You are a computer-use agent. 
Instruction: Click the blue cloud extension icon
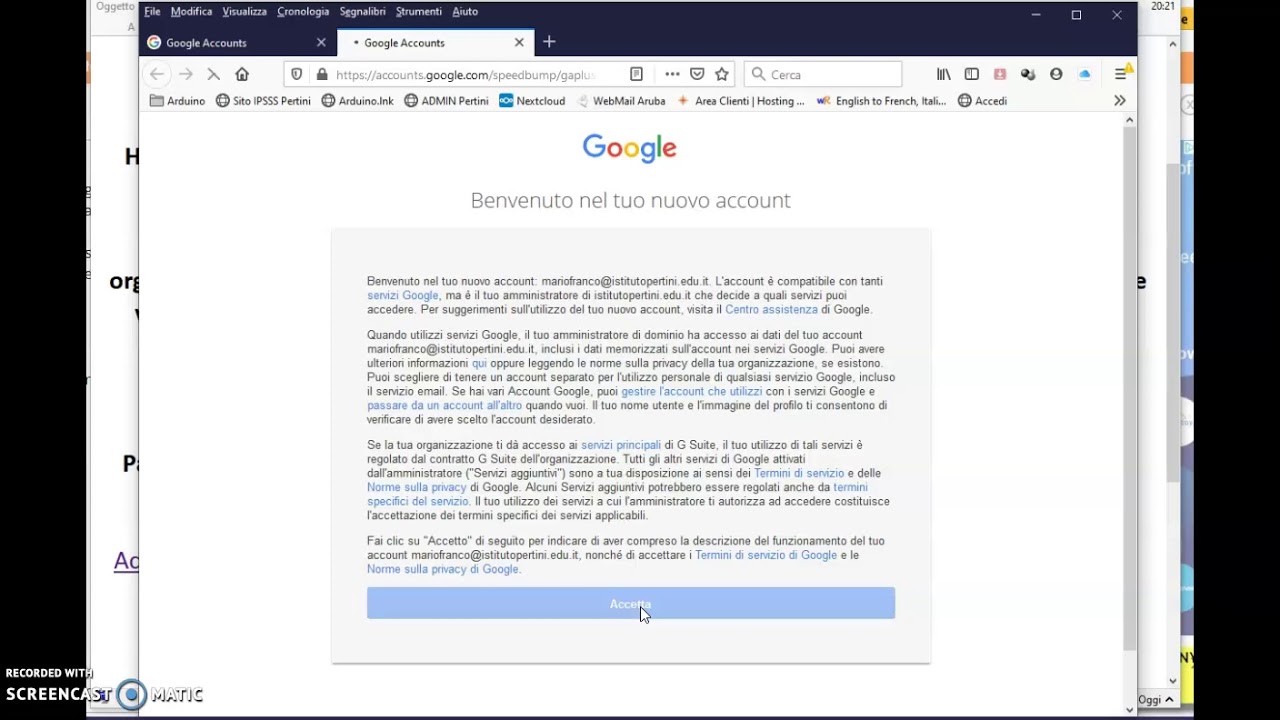coord(1084,74)
